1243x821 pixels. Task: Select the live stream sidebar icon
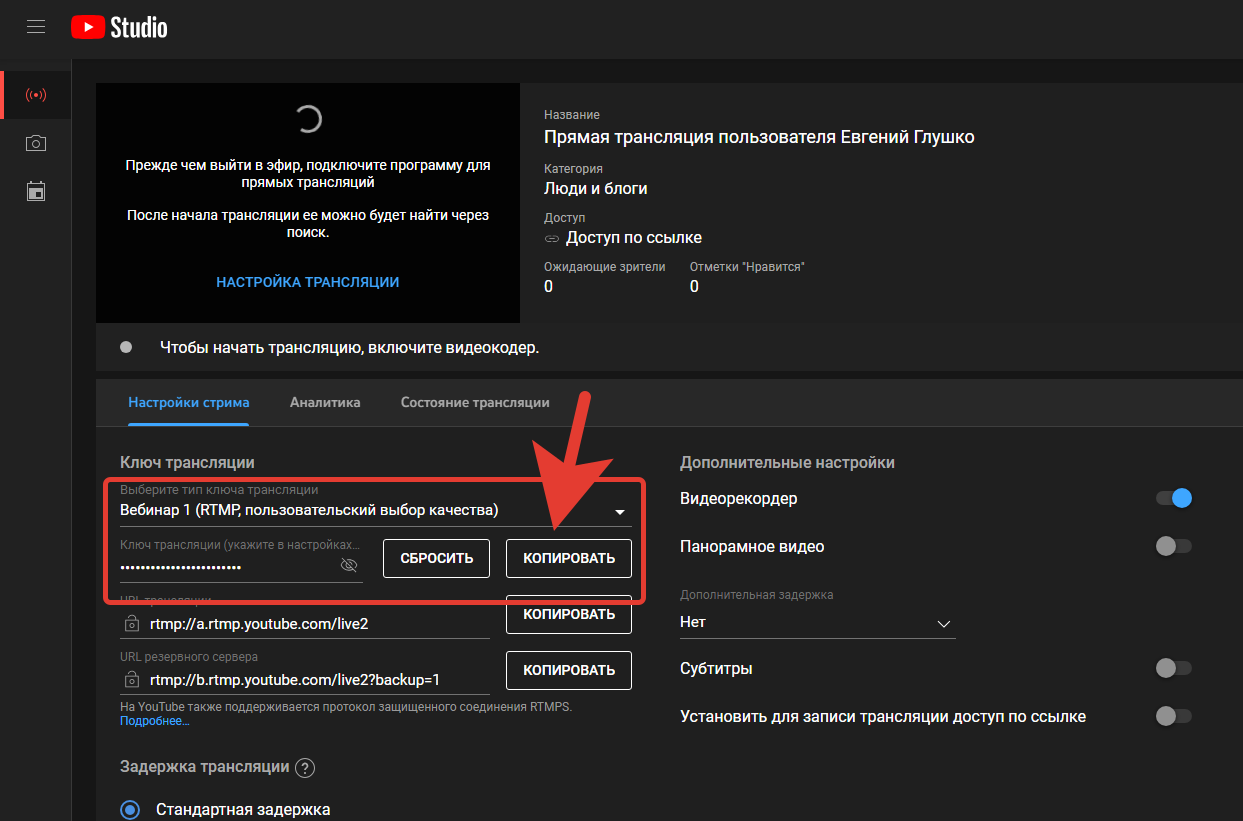click(36, 96)
